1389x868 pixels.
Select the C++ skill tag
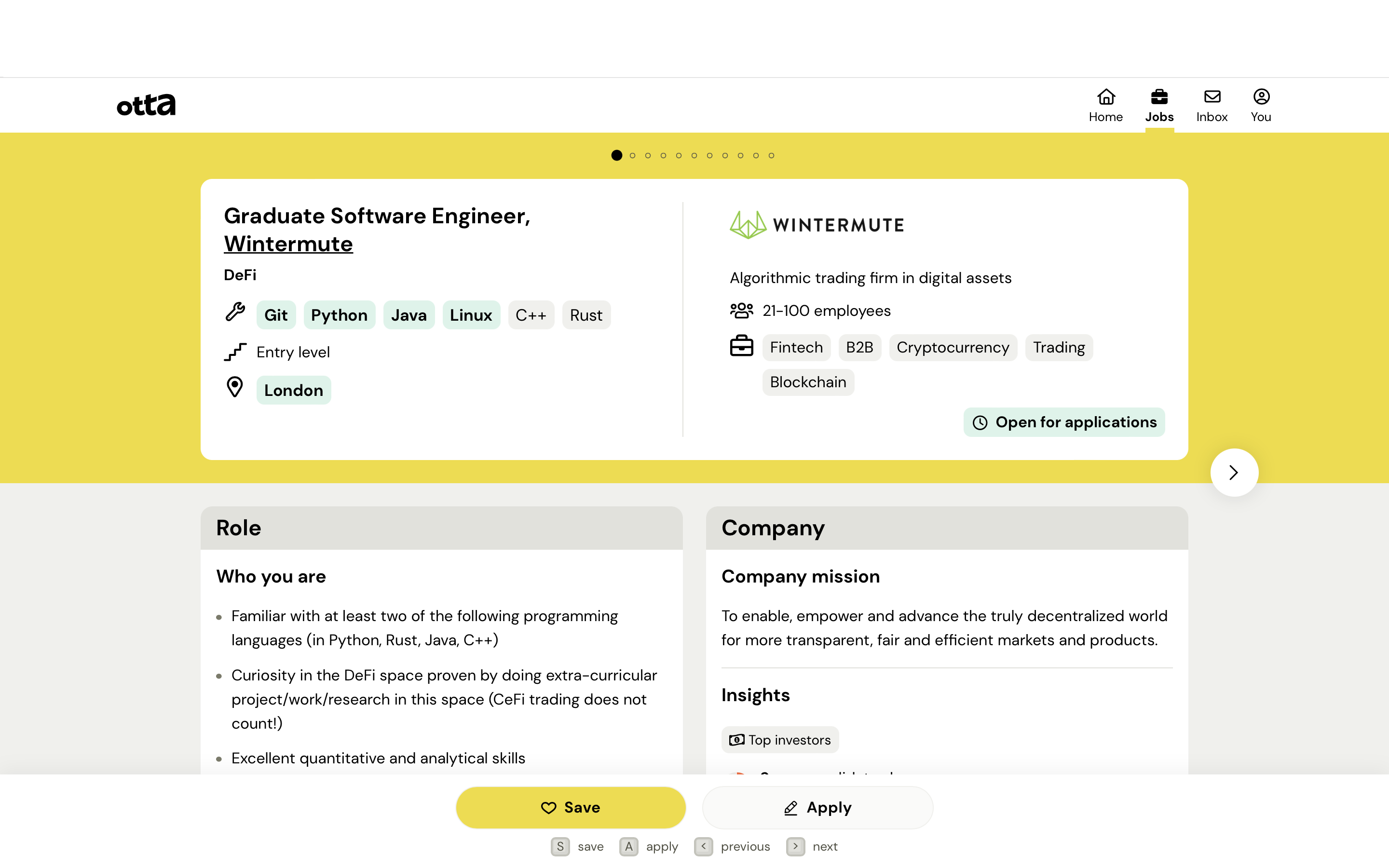click(531, 314)
